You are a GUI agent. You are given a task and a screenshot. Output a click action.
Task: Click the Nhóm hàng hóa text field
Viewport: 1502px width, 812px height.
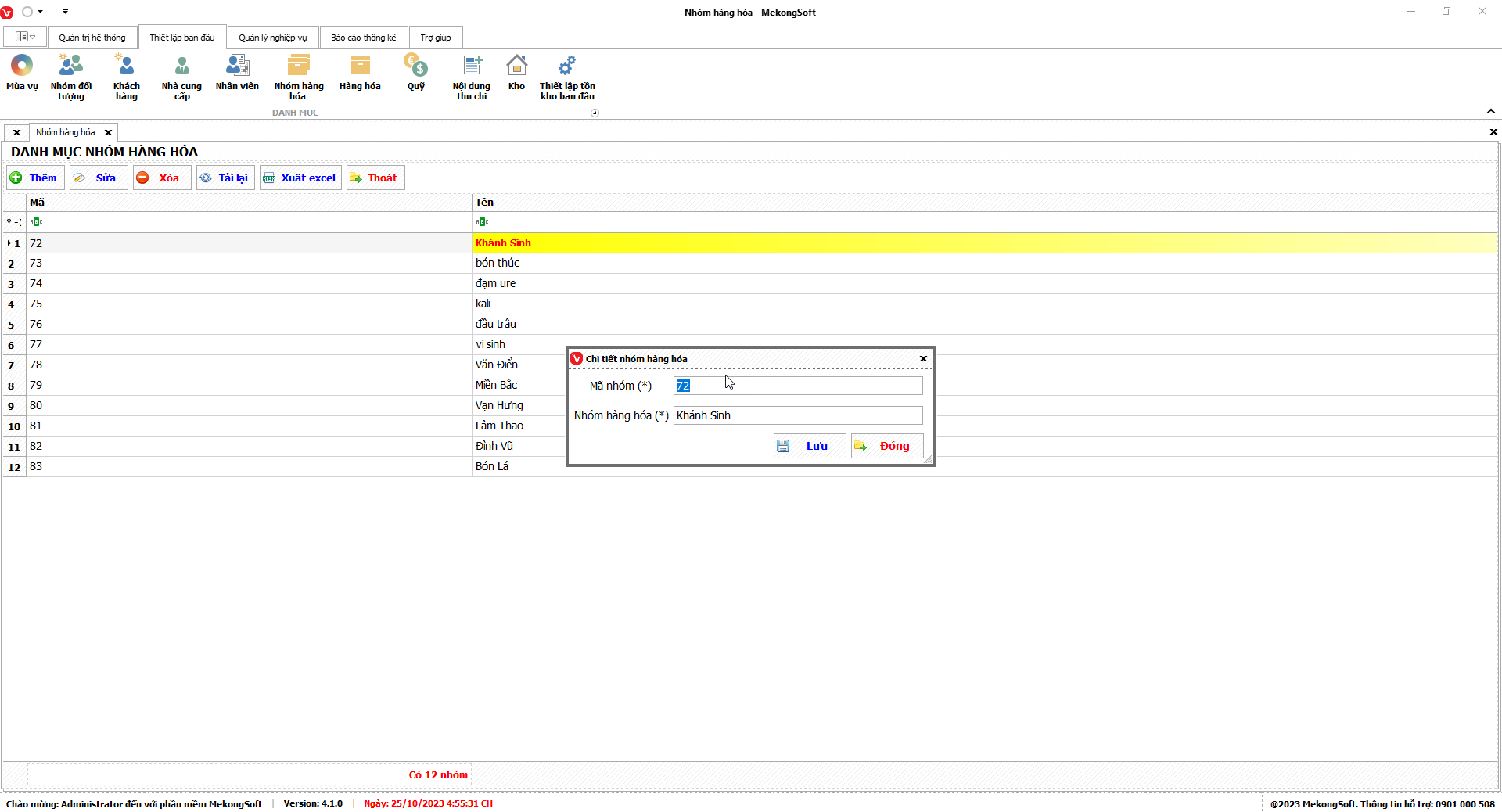(x=798, y=415)
